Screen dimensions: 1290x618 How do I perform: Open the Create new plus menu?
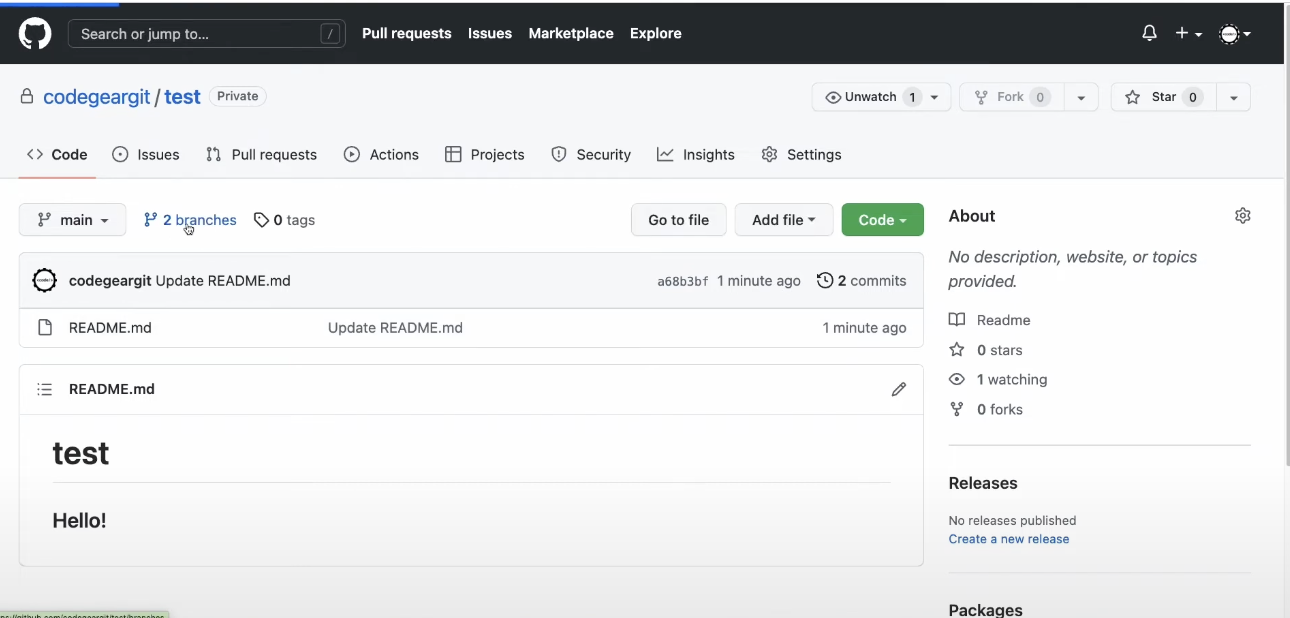1186,33
